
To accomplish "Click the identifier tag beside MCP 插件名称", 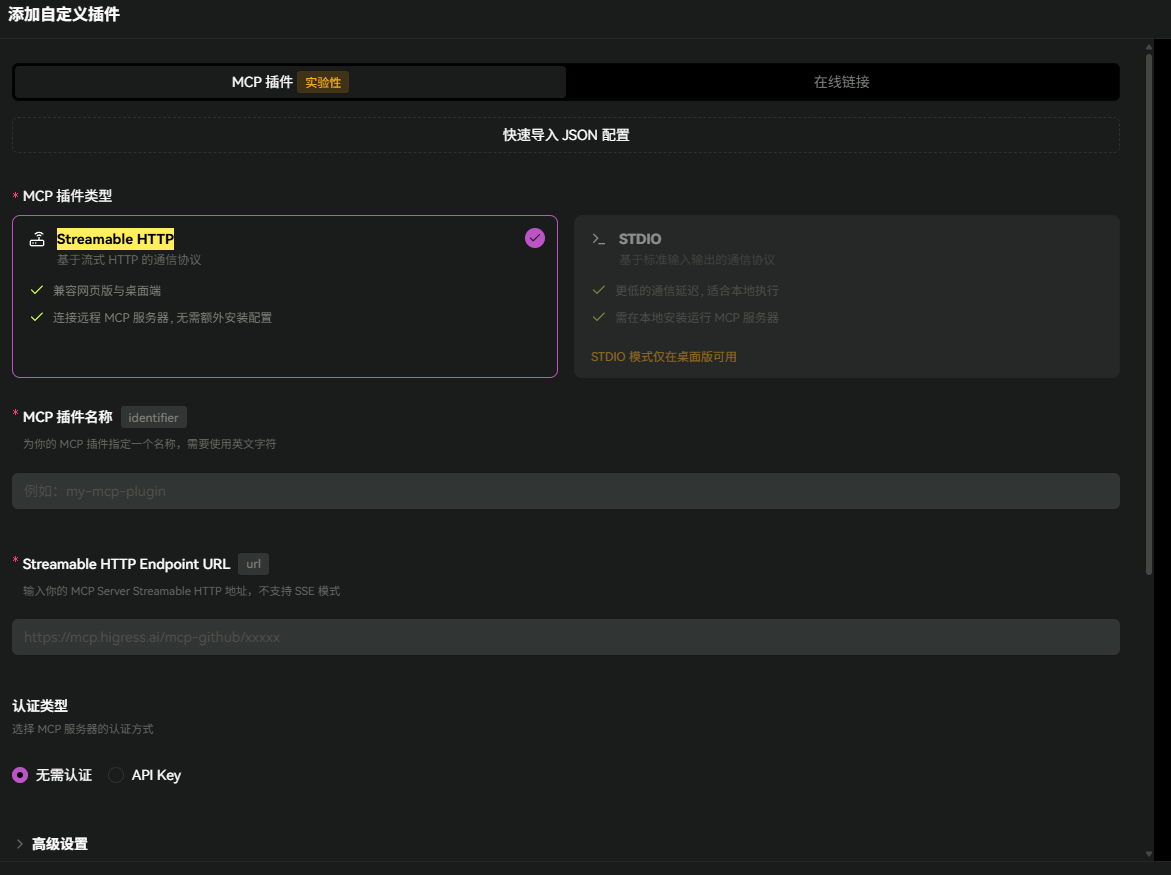I will coord(153,417).
